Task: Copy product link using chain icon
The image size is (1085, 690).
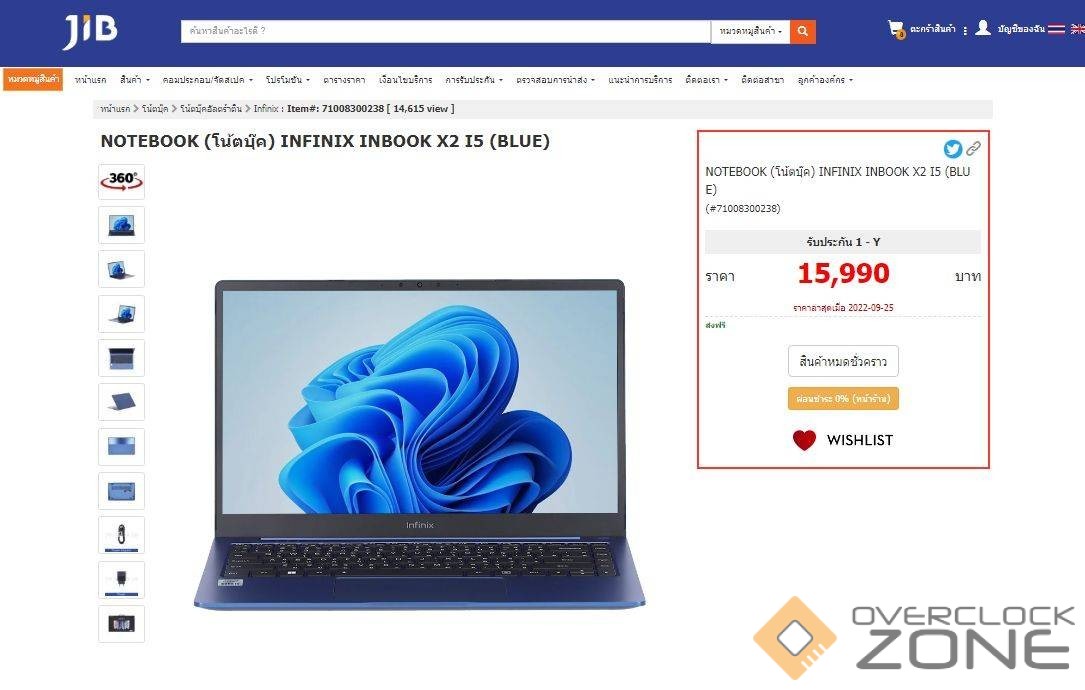Action: 974,148
